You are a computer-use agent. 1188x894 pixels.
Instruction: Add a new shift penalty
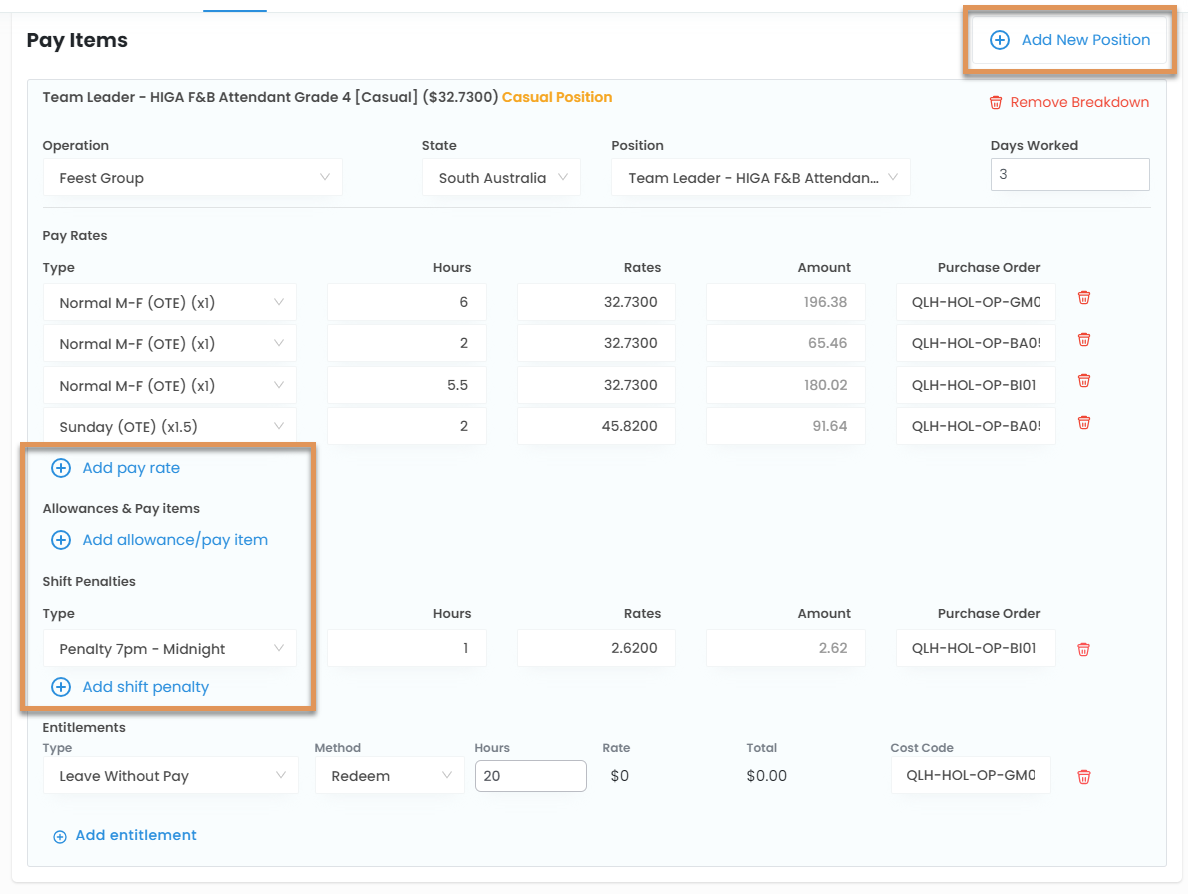point(145,687)
